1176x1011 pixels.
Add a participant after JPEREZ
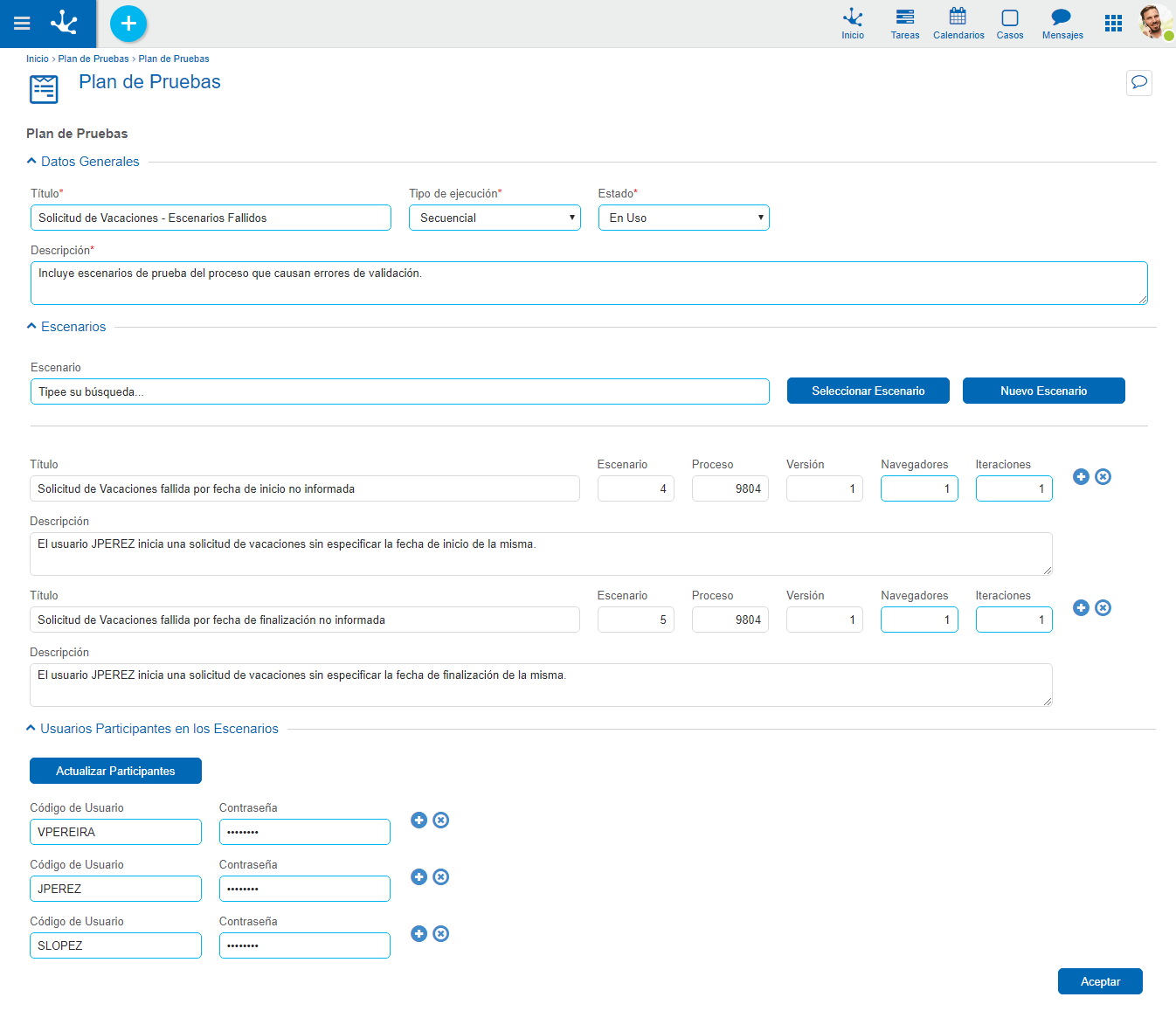[x=419, y=876]
